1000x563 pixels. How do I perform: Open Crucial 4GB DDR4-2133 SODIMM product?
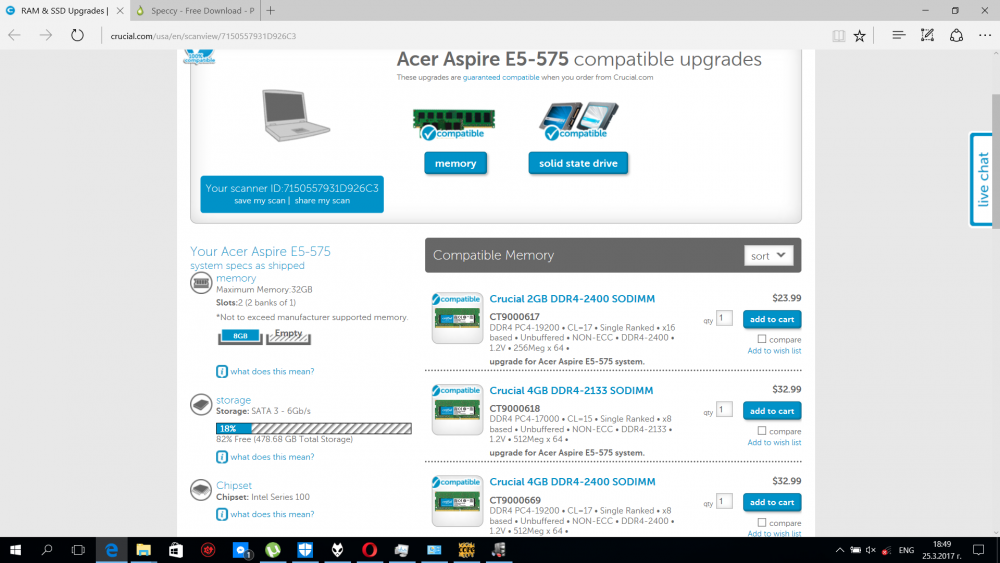[x=571, y=390]
